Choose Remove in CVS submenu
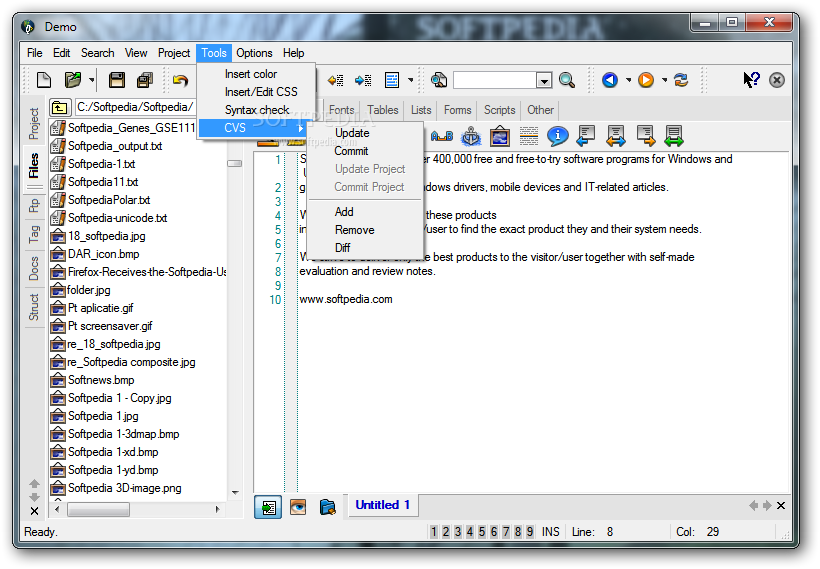Image resolution: width=820 pixels, height=569 pixels. [355, 230]
